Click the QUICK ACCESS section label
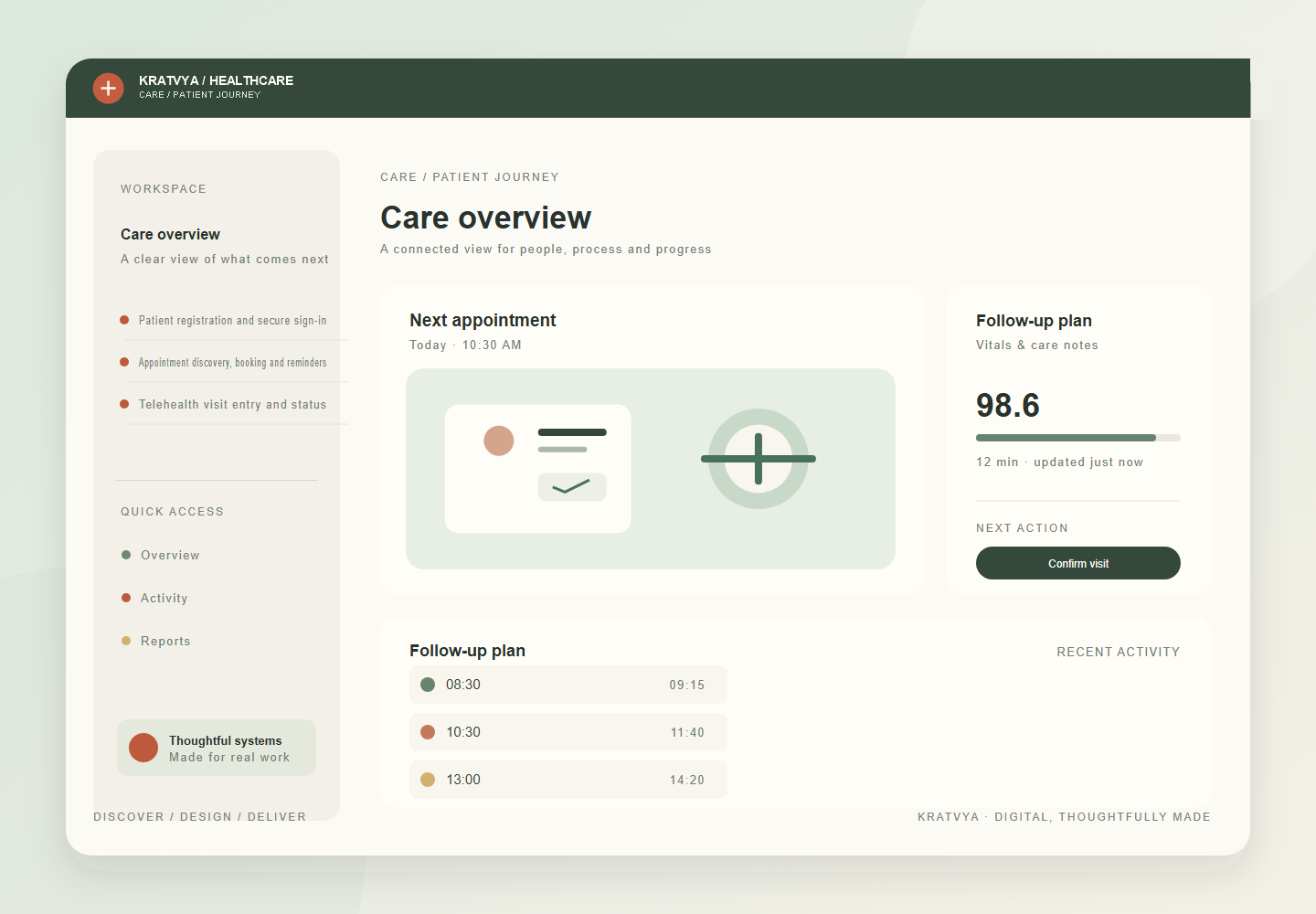 click(x=172, y=511)
